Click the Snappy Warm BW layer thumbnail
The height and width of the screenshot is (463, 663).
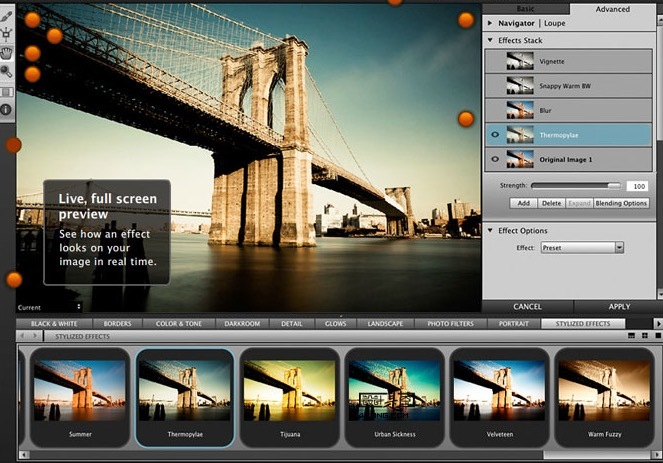pyautogui.click(x=519, y=86)
